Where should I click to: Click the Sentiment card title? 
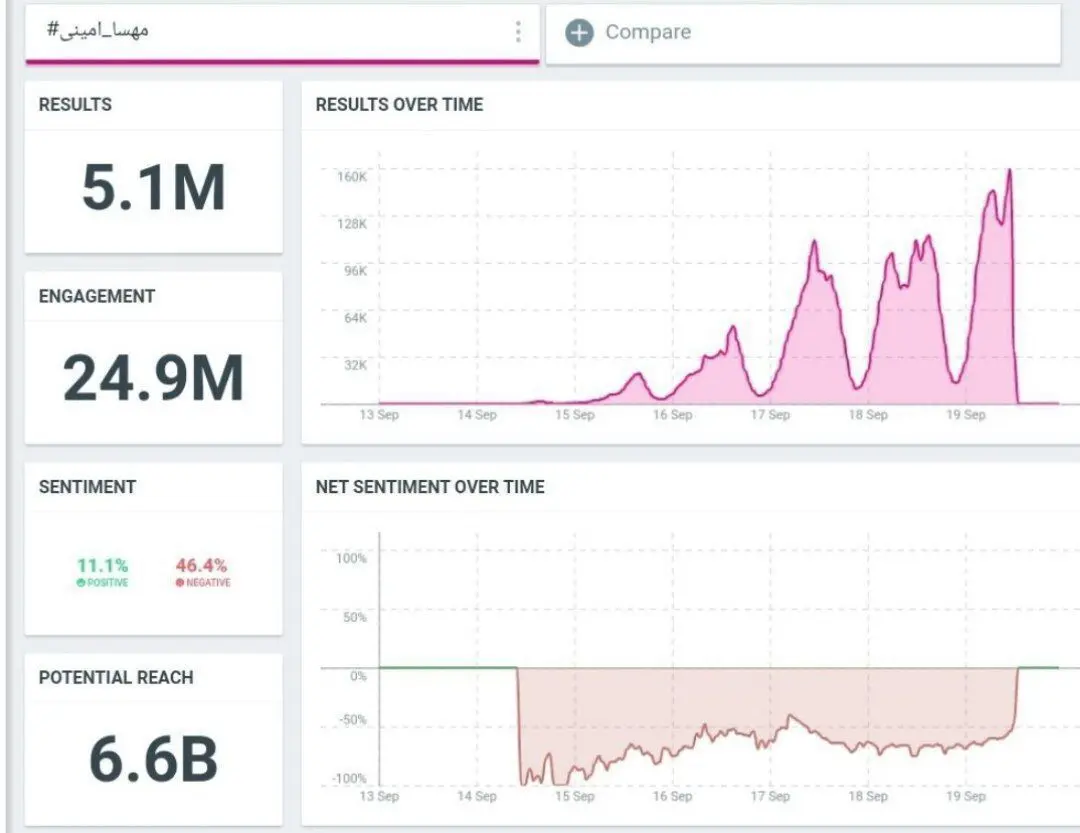point(87,487)
